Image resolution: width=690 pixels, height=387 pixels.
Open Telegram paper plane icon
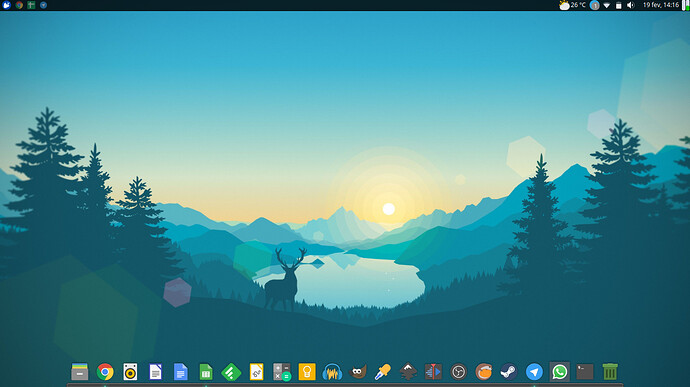534,372
